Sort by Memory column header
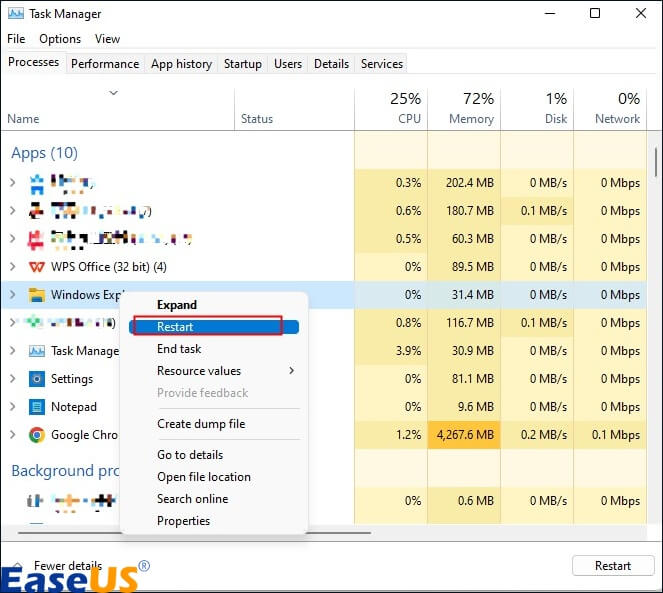Viewport: 663px width, 593px height. click(464, 109)
